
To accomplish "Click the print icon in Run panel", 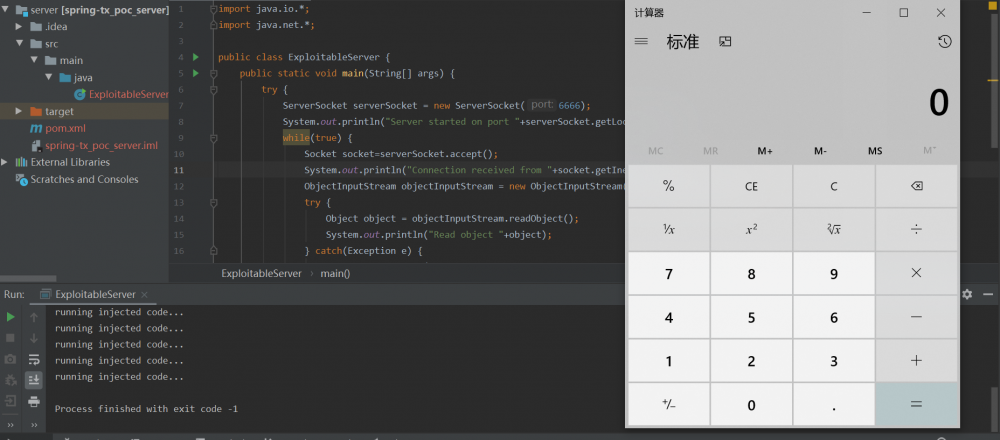I will tap(34, 401).
